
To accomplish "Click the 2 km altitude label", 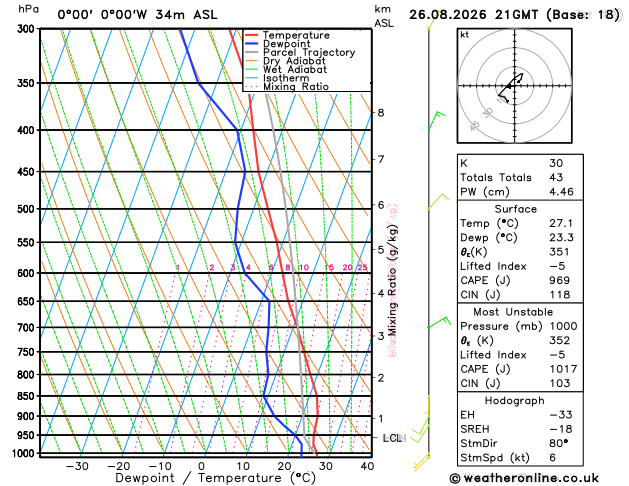I will tap(381, 378).
